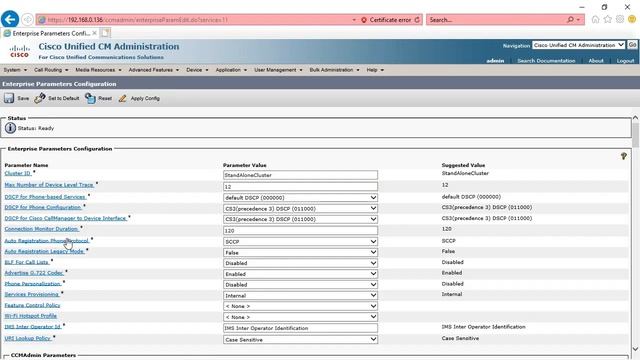Click the Max Number of Device Level Trace field
This screenshot has height=360, width=640.
point(300,187)
